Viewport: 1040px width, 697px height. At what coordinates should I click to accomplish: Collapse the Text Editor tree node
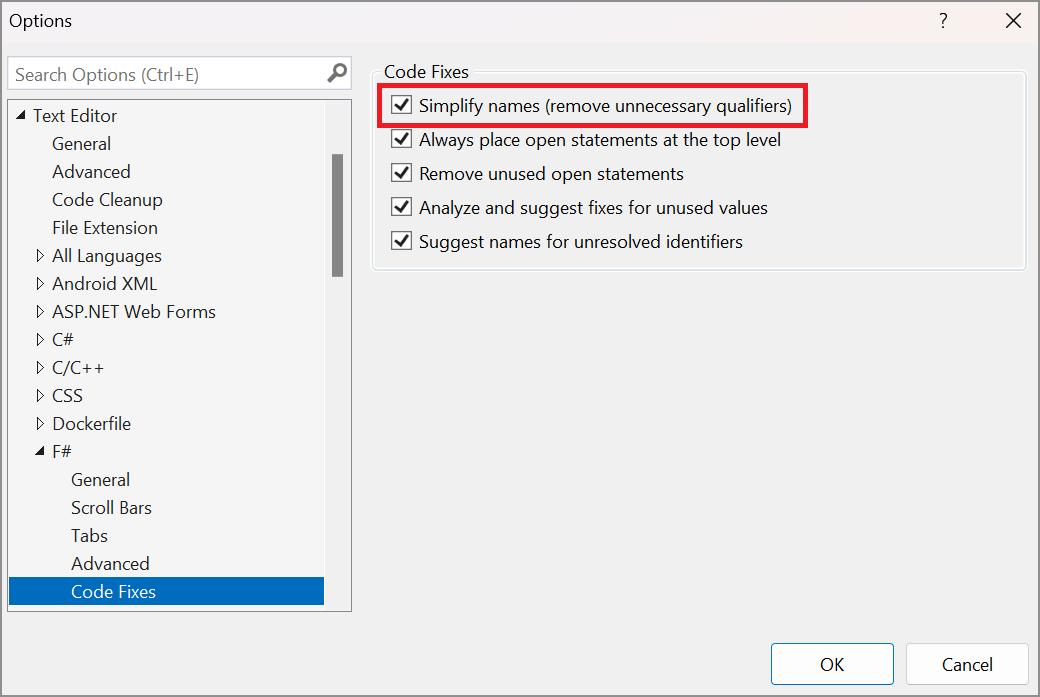21,115
